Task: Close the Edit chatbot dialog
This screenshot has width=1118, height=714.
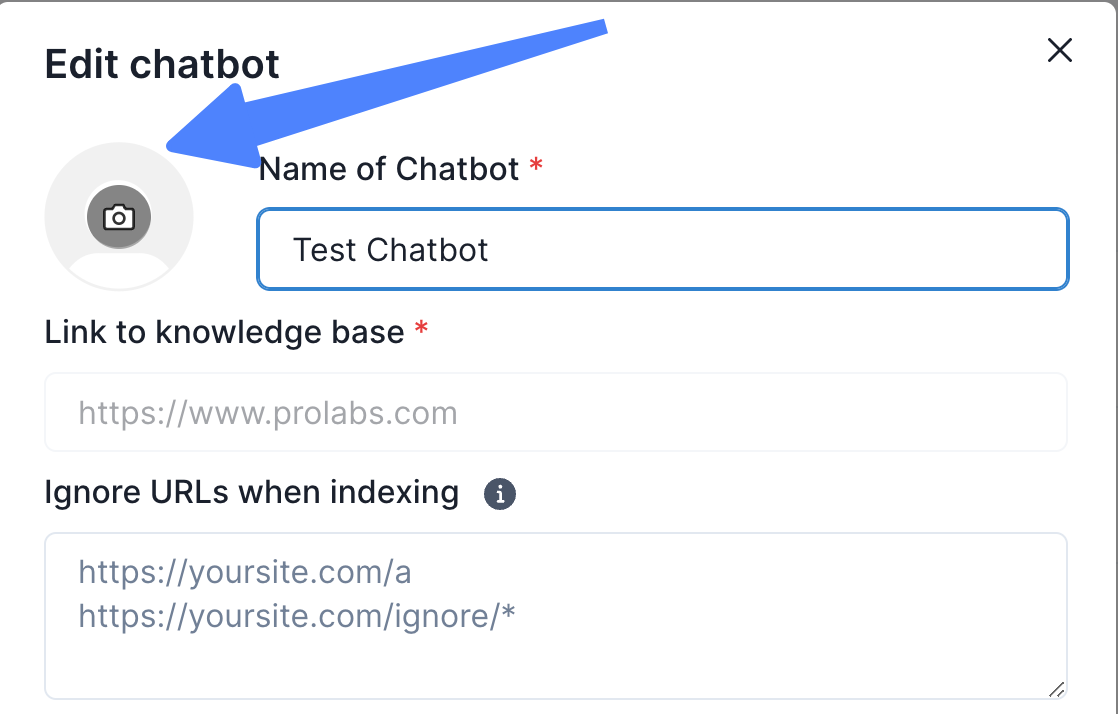Action: pyautogui.click(x=1059, y=51)
